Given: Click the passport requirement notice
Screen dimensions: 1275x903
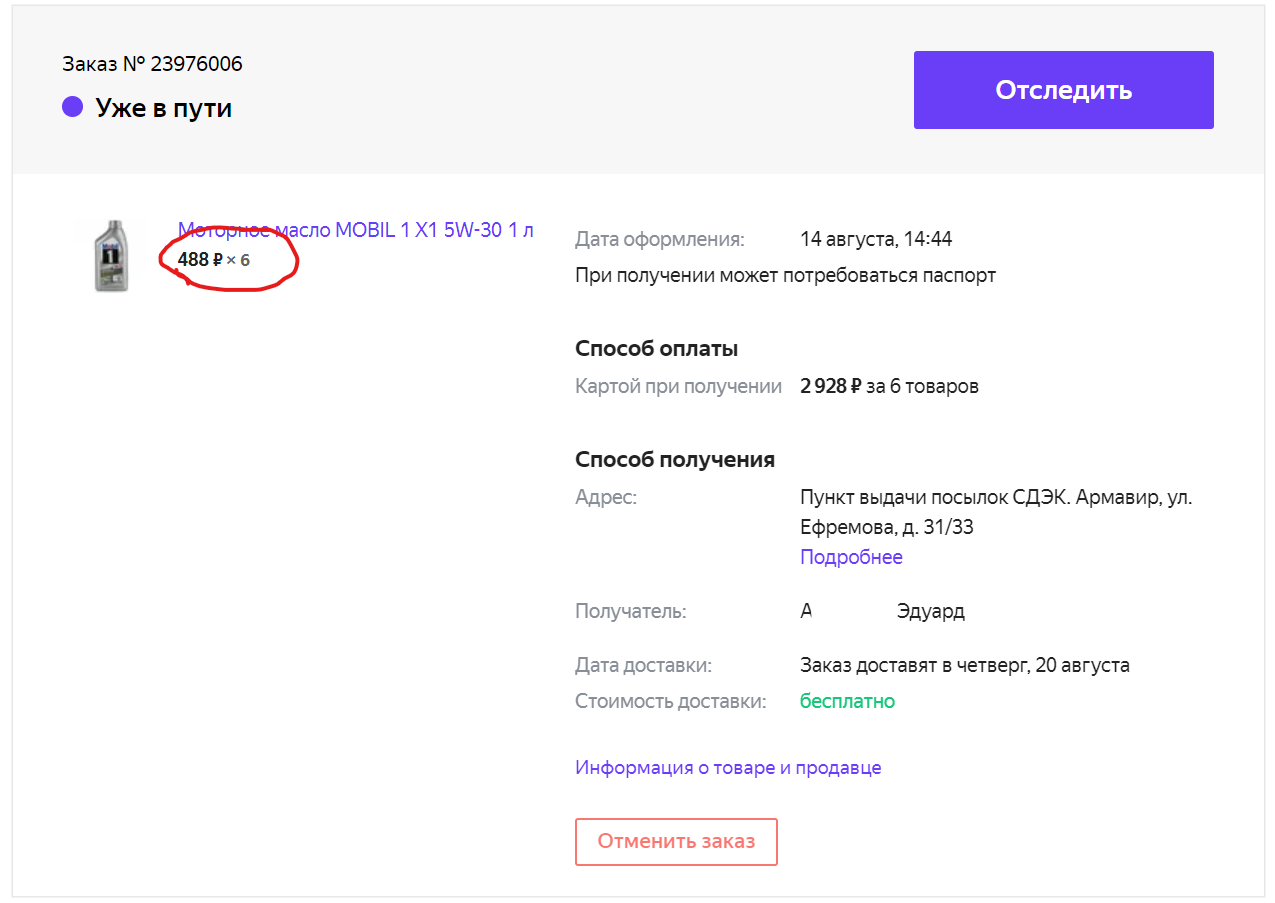Looking at the screenshot, I should coord(786,275).
